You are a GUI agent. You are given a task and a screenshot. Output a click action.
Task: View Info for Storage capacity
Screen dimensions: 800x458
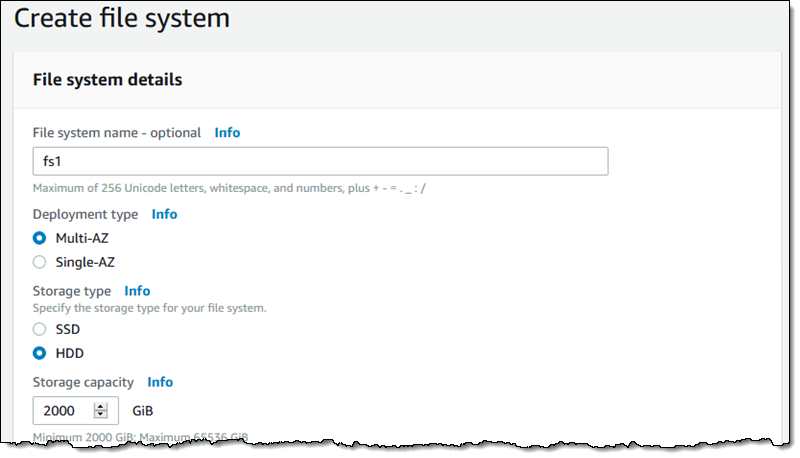tap(160, 382)
